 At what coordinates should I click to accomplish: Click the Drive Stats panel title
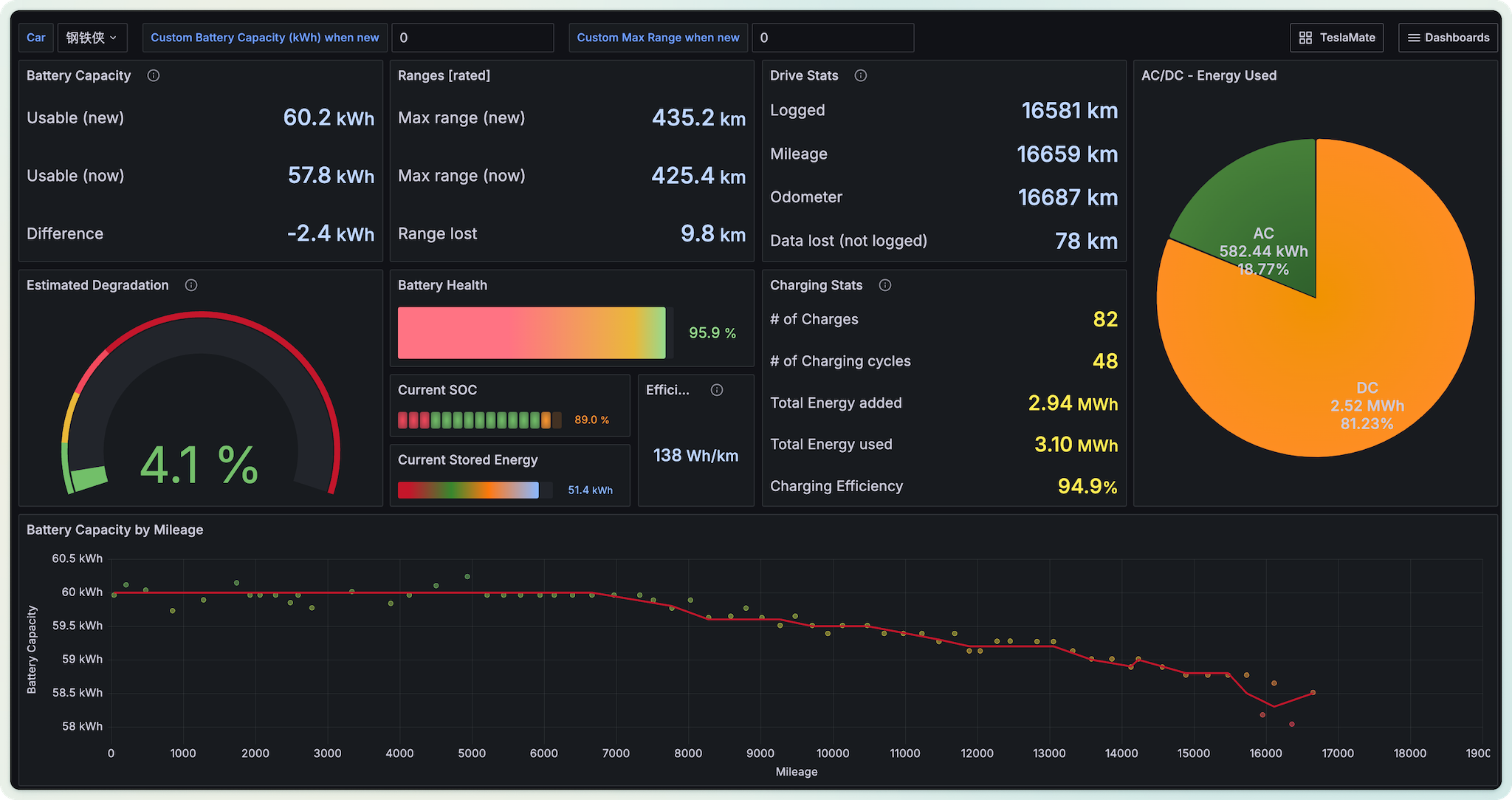804,75
